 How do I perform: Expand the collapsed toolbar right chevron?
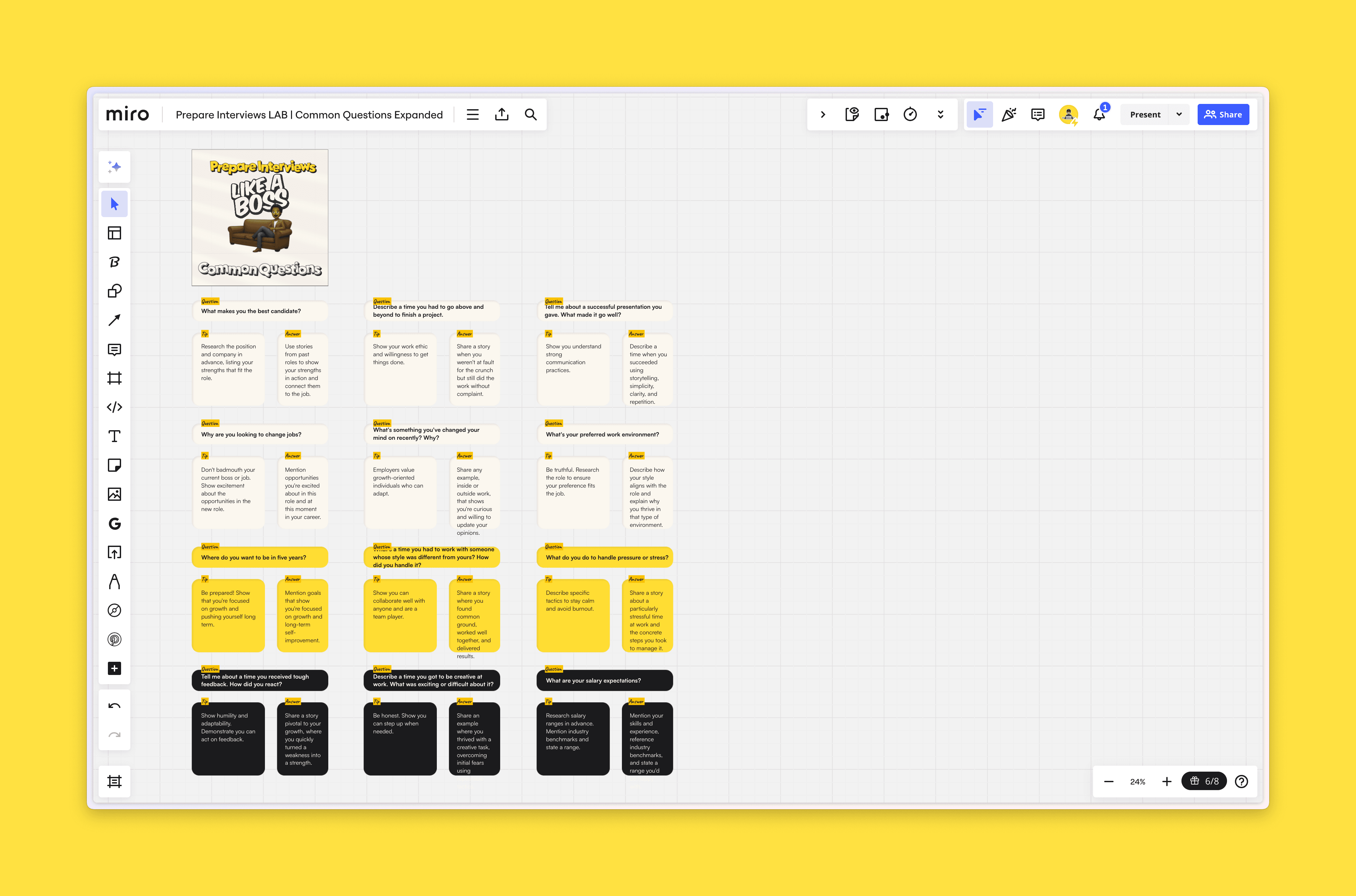[x=823, y=114]
